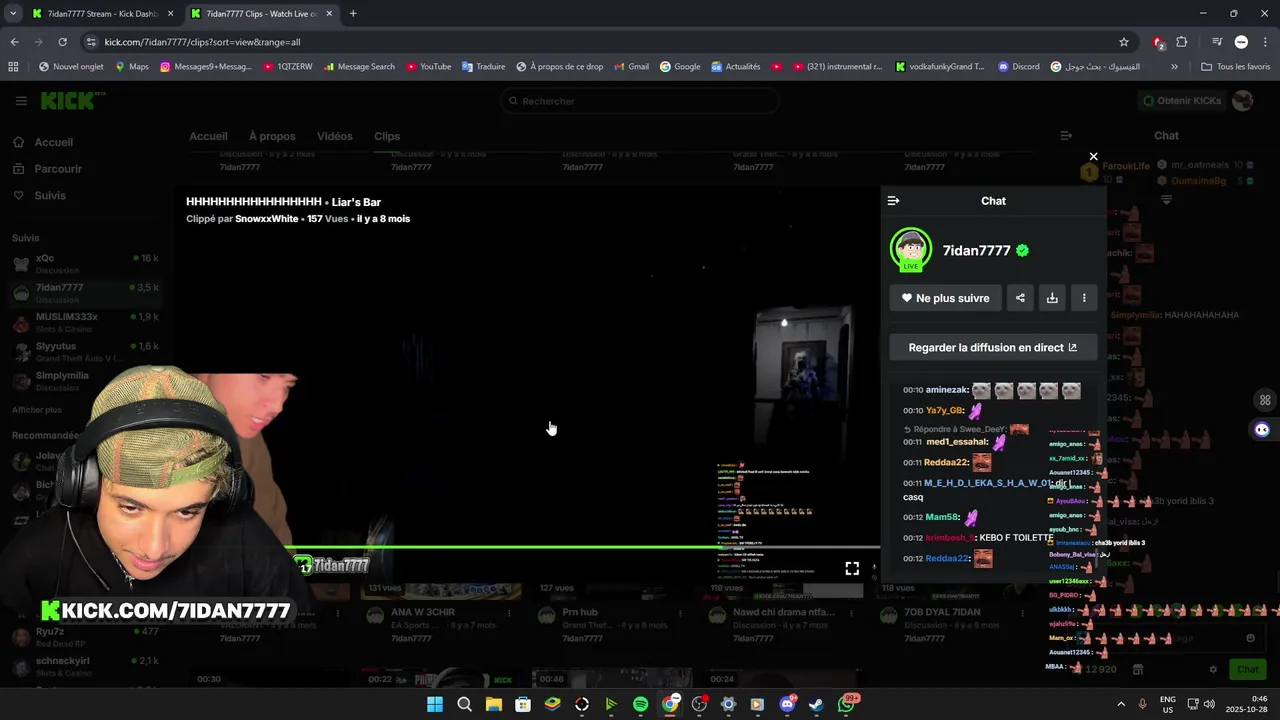1280x720 pixels.
Task: Open the Gmail bookmark
Action: point(631,67)
